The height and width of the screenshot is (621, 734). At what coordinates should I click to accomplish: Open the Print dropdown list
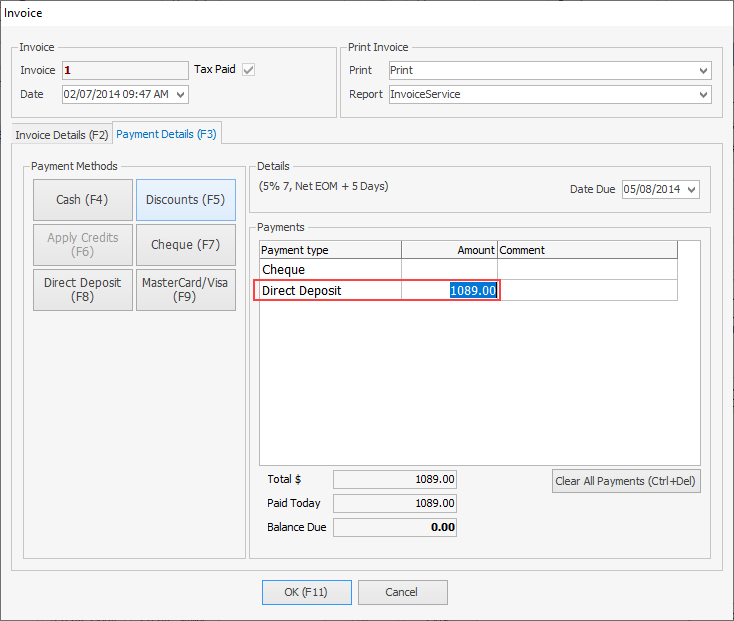tap(703, 71)
